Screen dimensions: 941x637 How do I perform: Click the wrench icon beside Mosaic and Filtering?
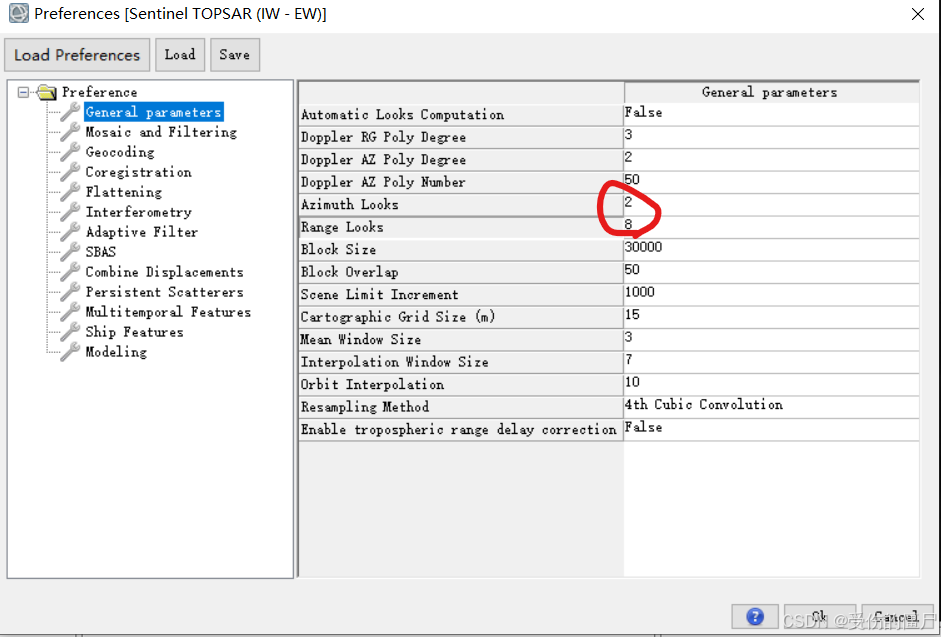click(70, 131)
